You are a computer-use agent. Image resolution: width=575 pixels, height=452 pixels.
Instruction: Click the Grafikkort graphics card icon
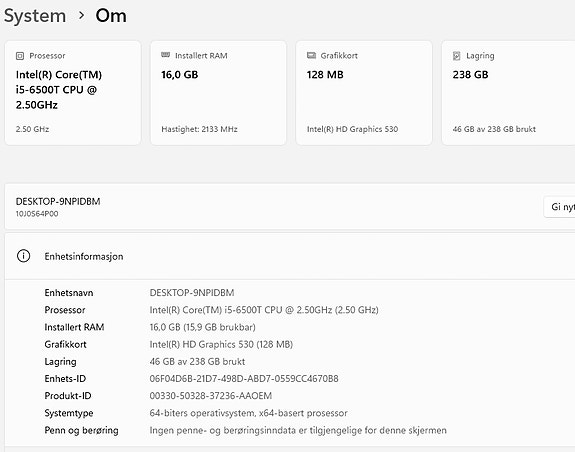coord(311,55)
